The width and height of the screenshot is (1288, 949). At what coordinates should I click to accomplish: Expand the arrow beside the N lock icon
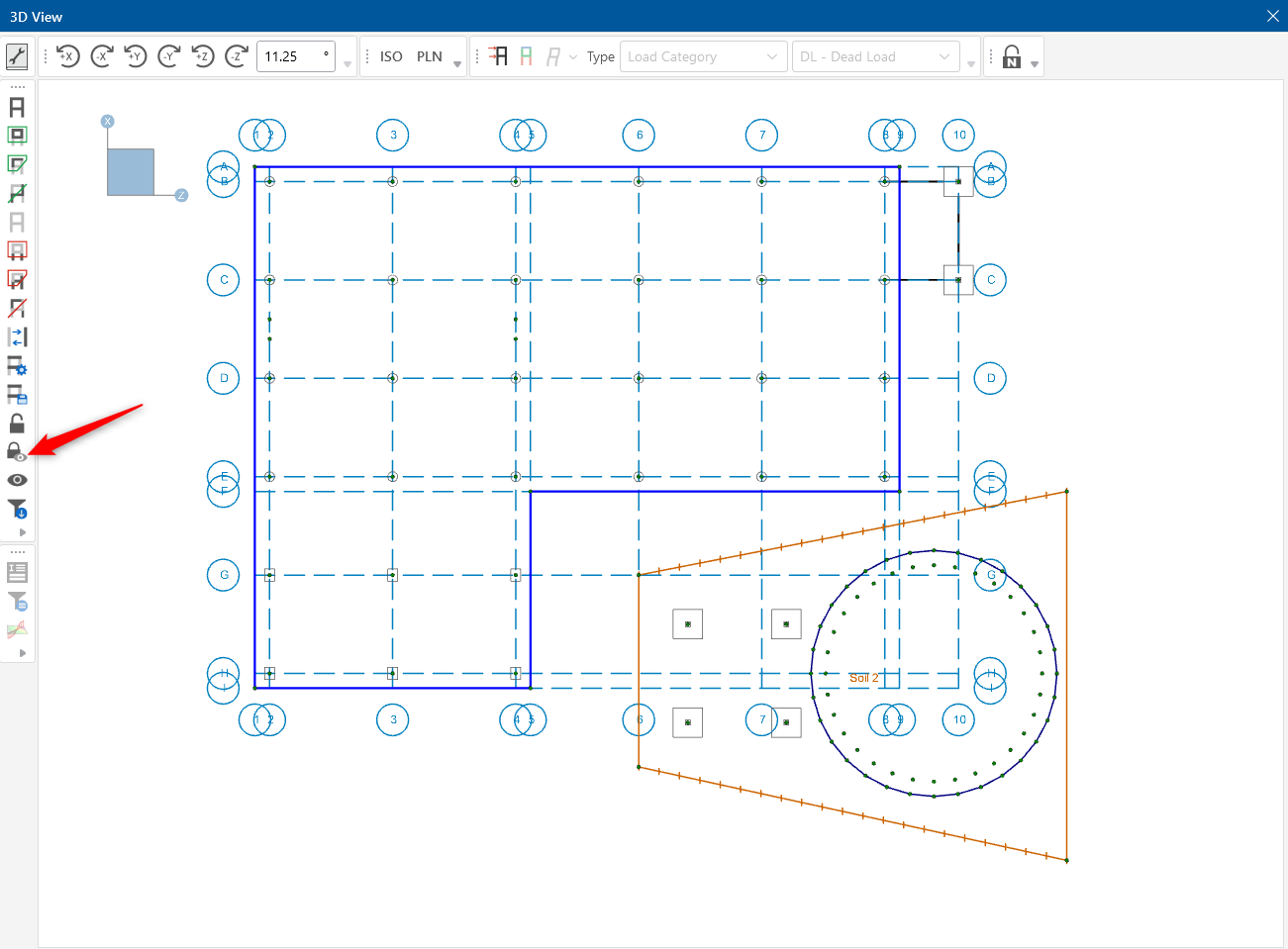click(x=1035, y=63)
